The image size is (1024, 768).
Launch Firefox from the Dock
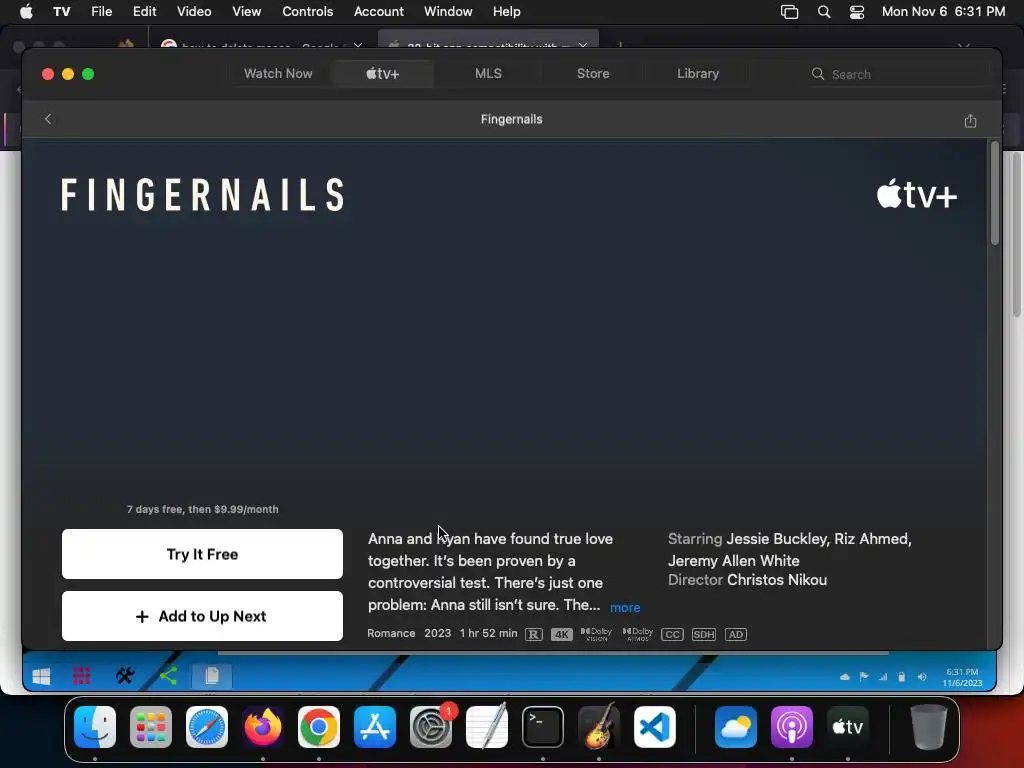(263, 727)
